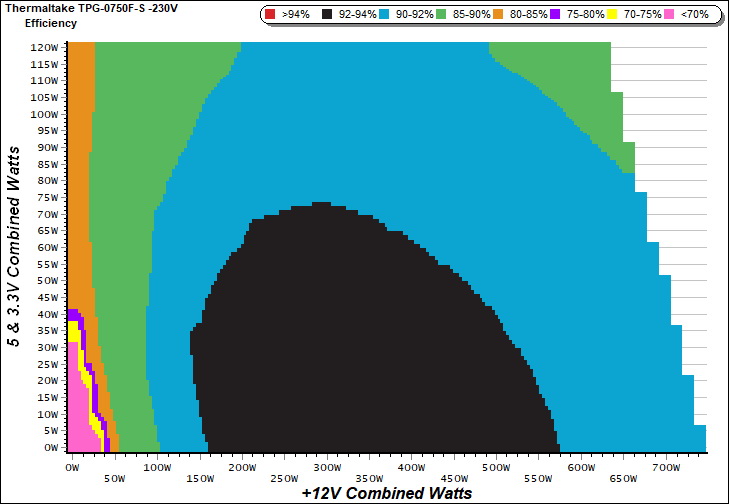Click the 0W tick label on x-axis
The image size is (729, 504).
(72, 468)
